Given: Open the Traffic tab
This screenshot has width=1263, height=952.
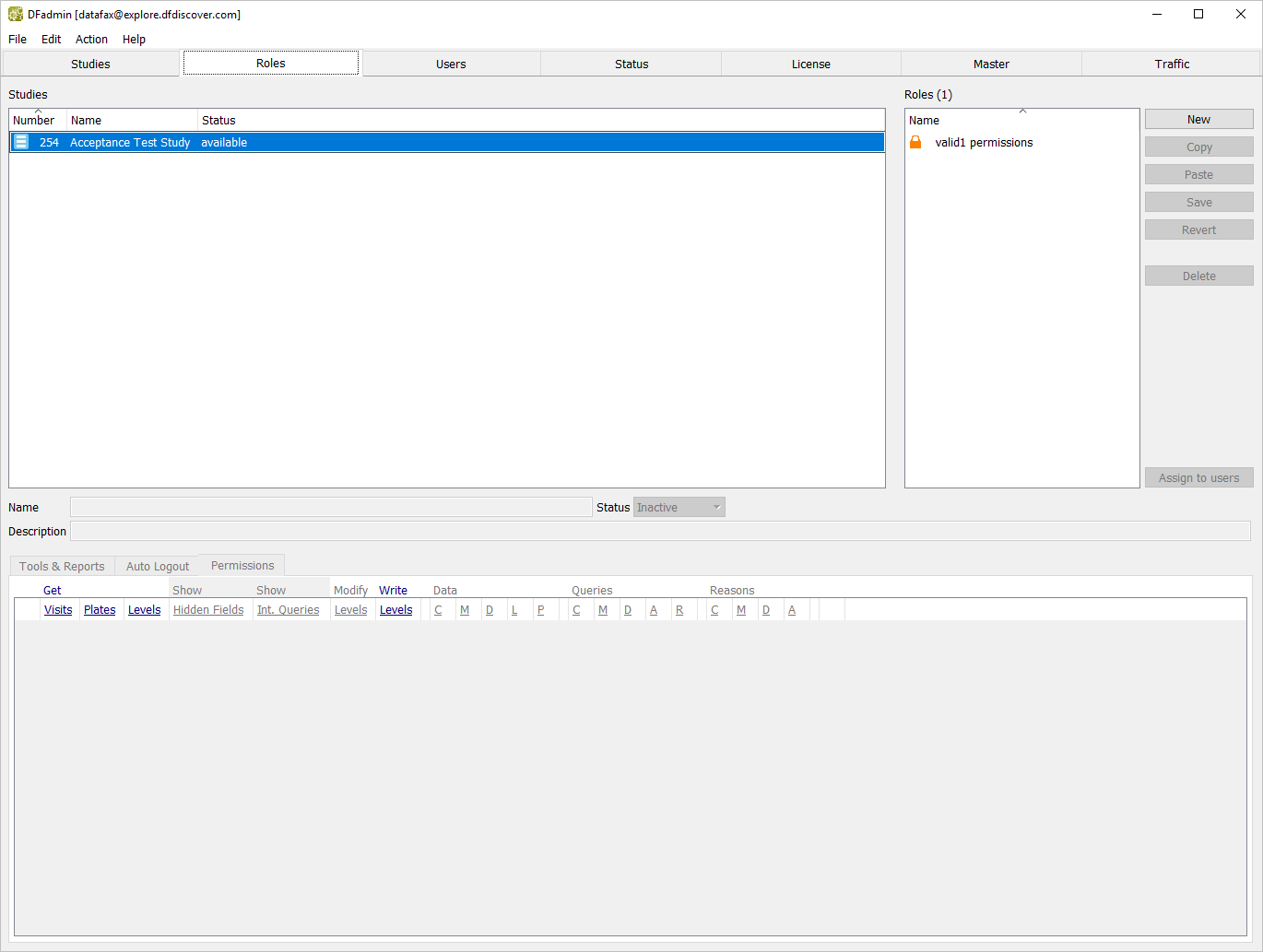Looking at the screenshot, I should (1172, 64).
